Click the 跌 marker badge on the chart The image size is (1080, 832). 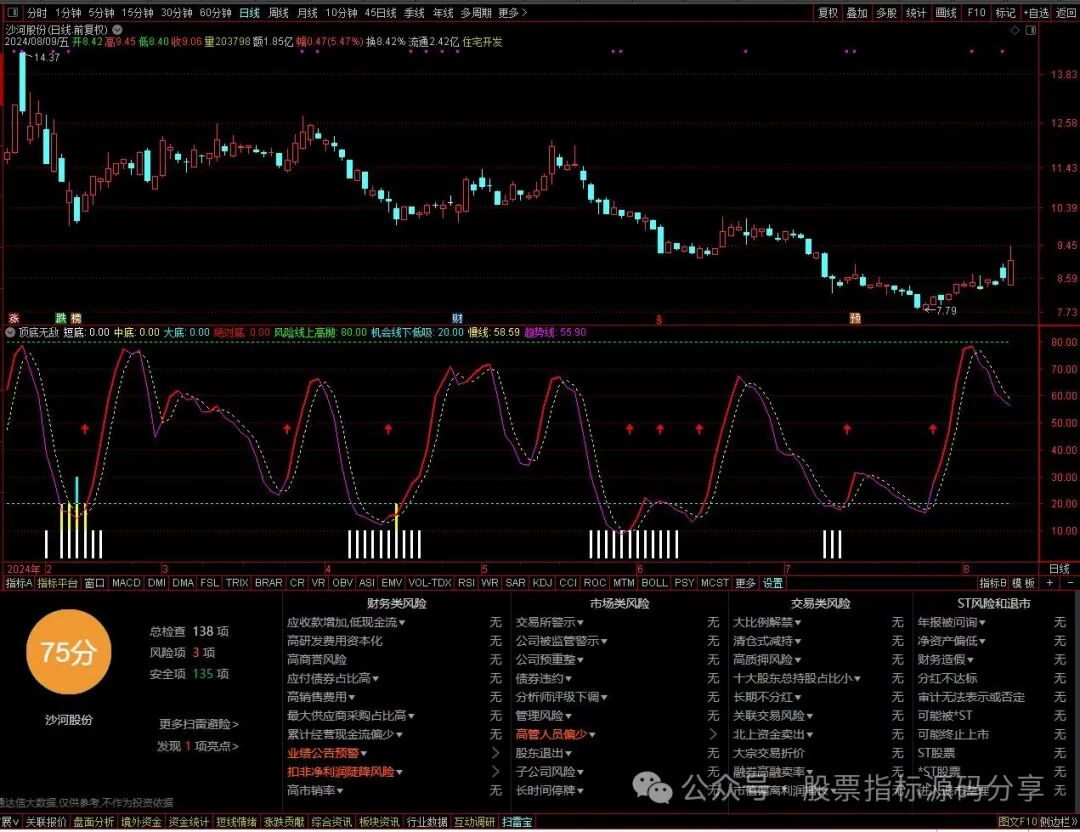tap(61, 318)
